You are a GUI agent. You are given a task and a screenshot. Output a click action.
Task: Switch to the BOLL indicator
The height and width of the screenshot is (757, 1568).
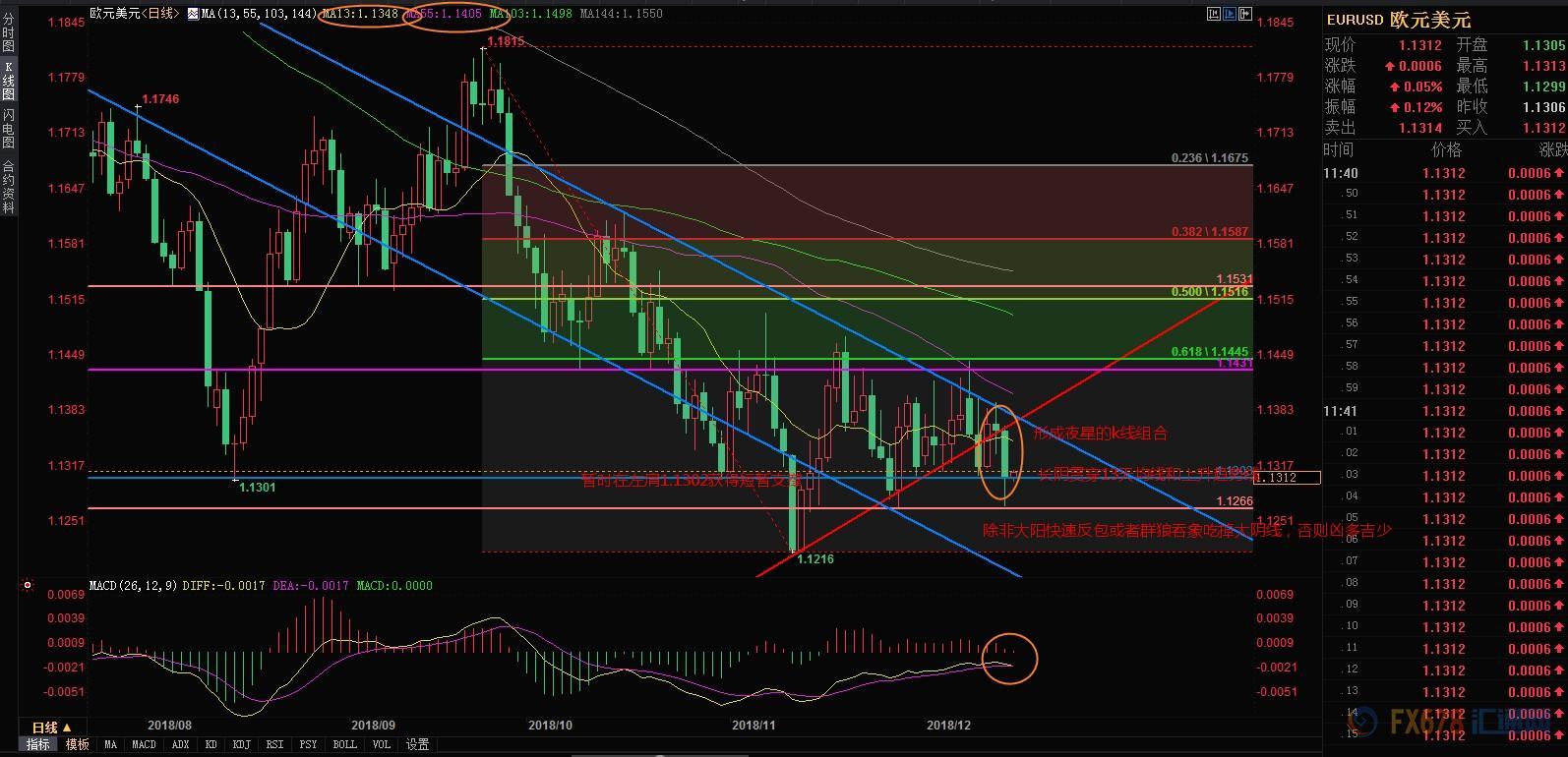[x=344, y=745]
